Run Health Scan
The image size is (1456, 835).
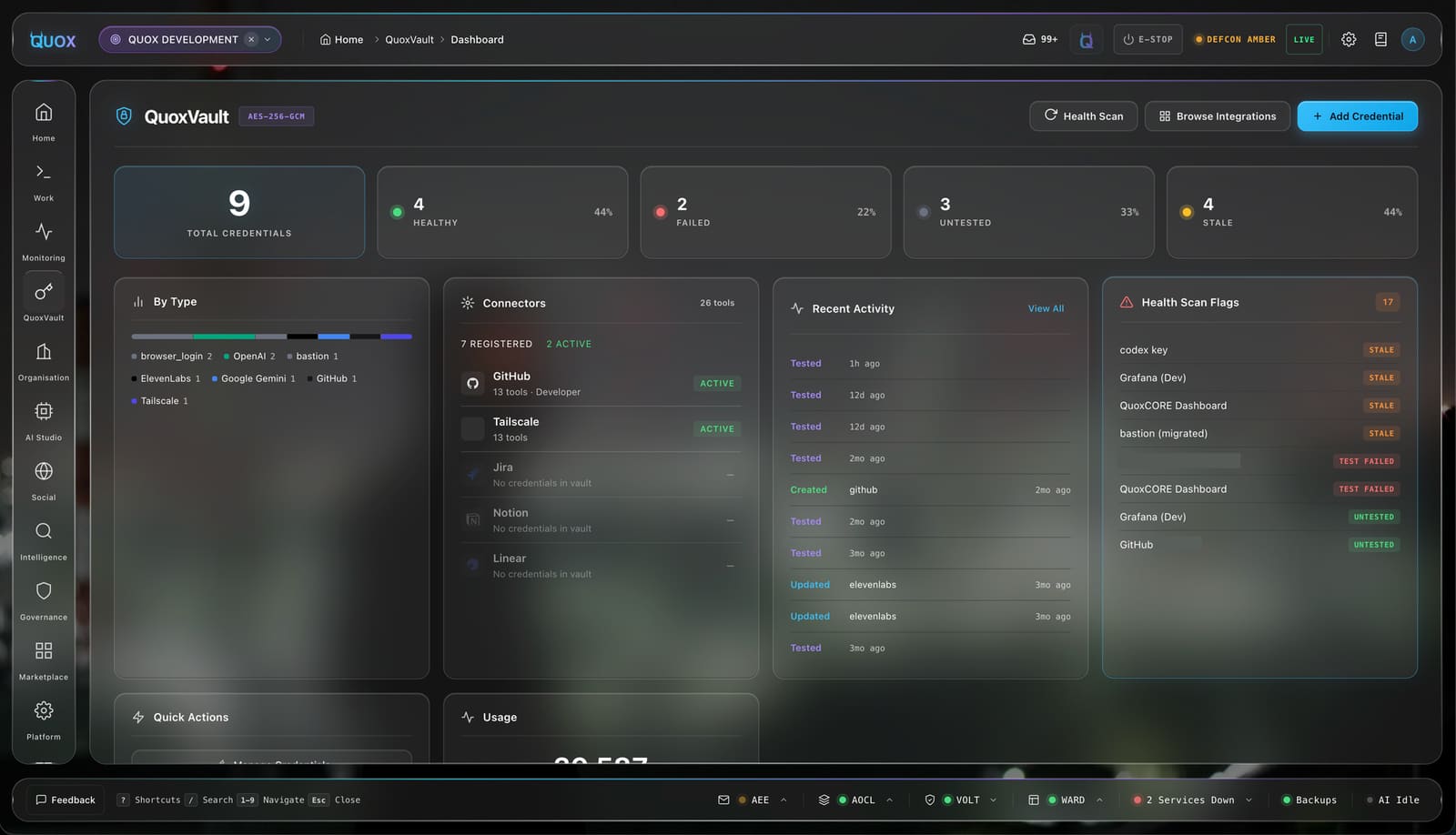[x=1083, y=116]
